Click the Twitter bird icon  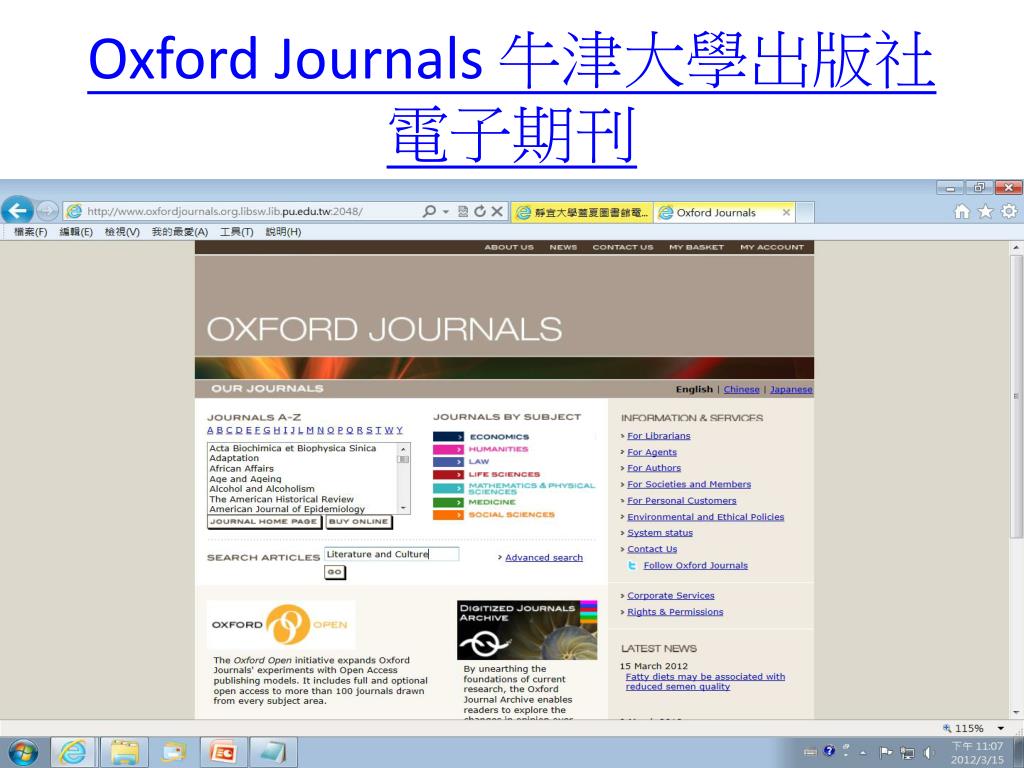[x=632, y=566]
